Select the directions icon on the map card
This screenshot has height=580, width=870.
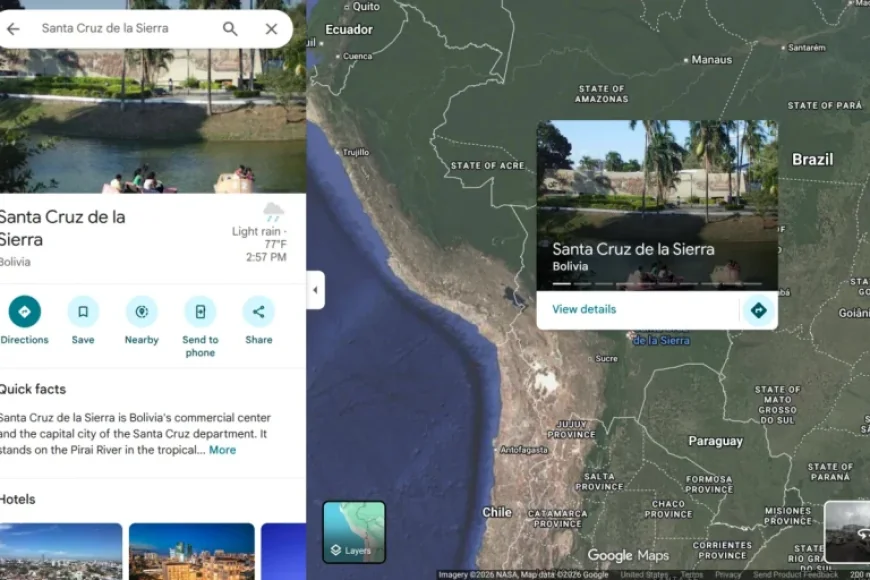click(x=758, y=310)
